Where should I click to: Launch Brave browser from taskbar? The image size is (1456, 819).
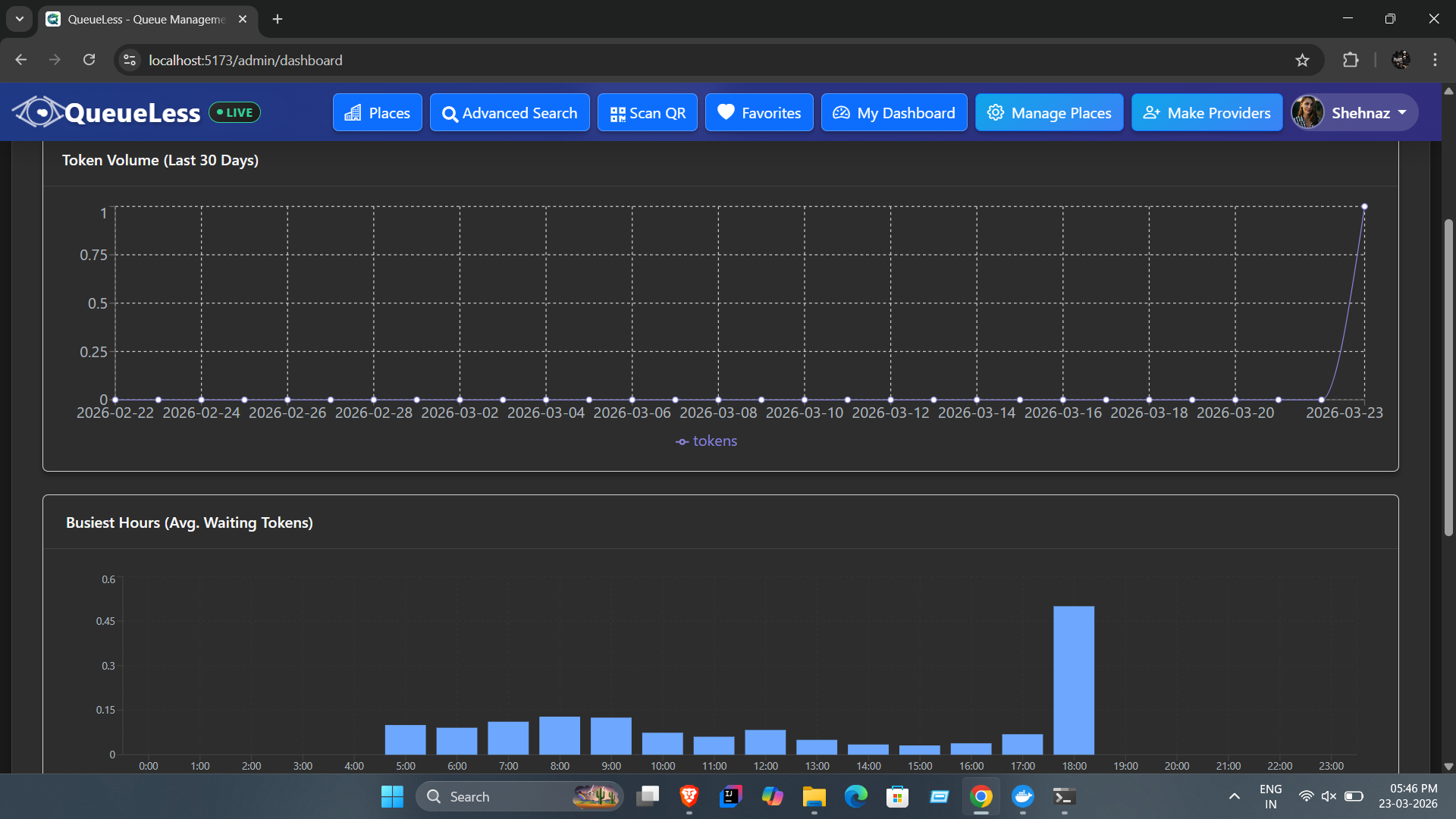pyautogui.click(x=689, y=796)
